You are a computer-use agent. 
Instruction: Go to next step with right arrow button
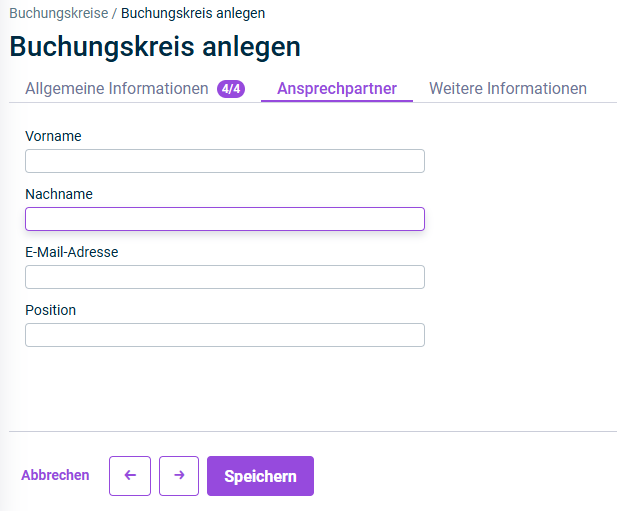[x=179, y=476]
